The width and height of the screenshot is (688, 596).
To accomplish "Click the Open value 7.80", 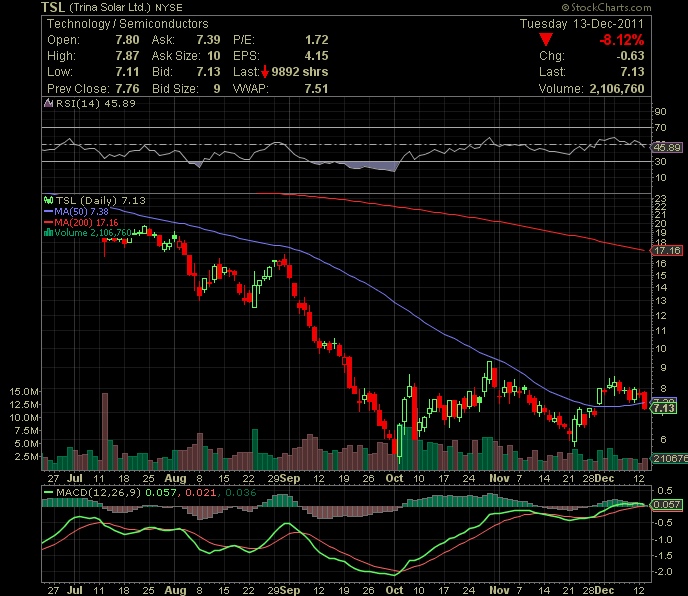I will pos(127,40).
